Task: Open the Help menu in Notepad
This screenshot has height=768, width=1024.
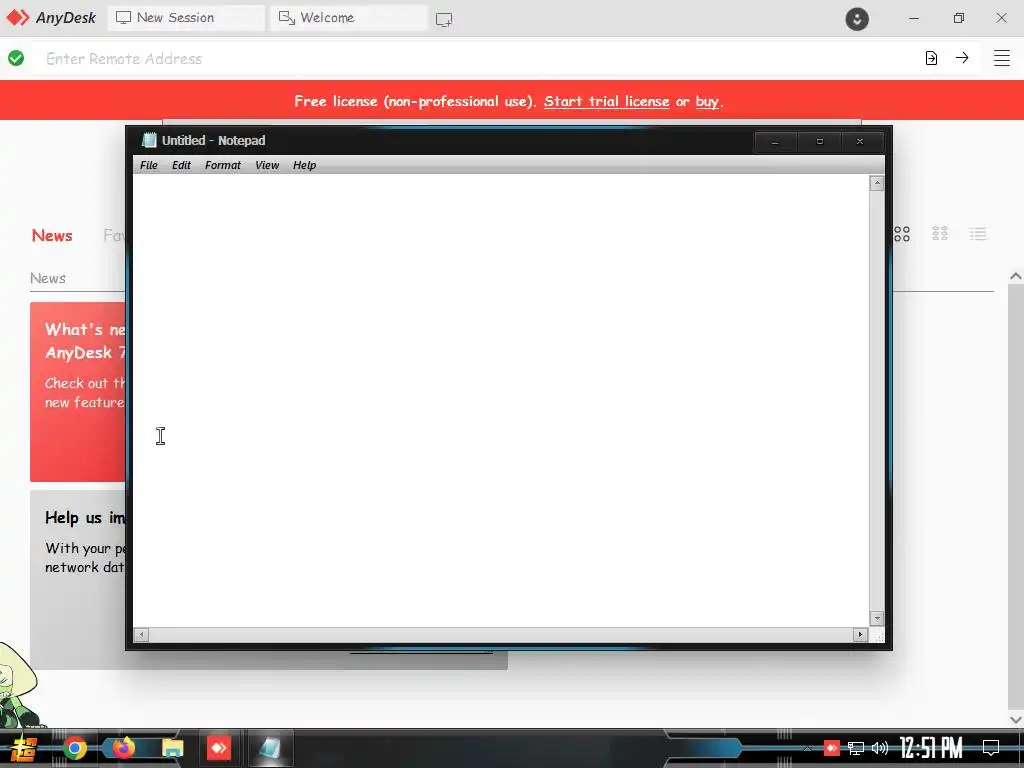Action: pos(304,165)
